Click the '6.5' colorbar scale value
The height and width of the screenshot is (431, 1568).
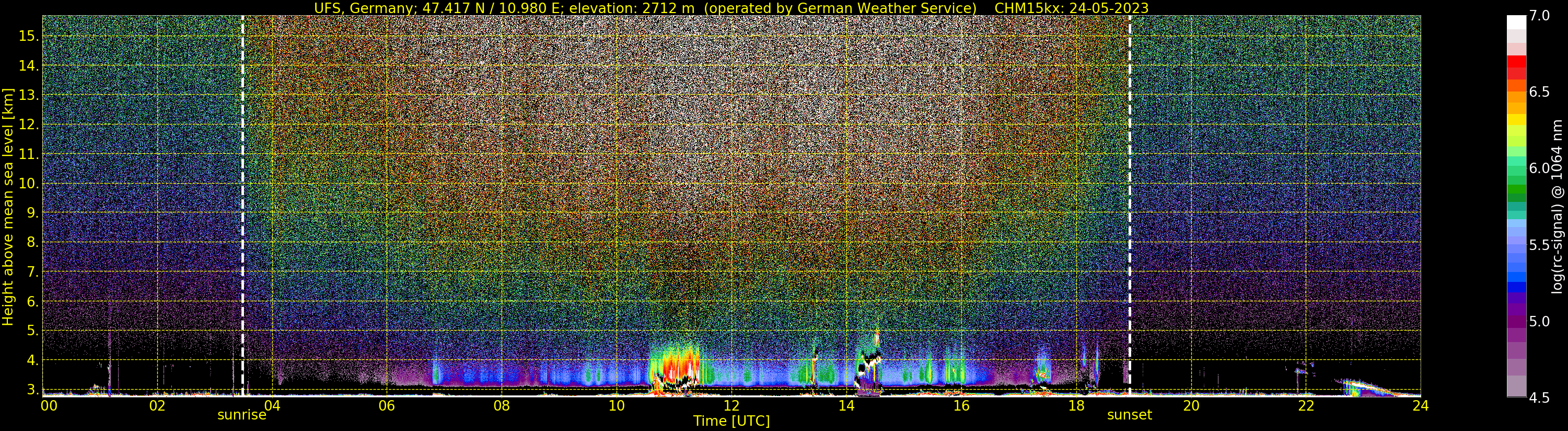(x=1539, y=92)
